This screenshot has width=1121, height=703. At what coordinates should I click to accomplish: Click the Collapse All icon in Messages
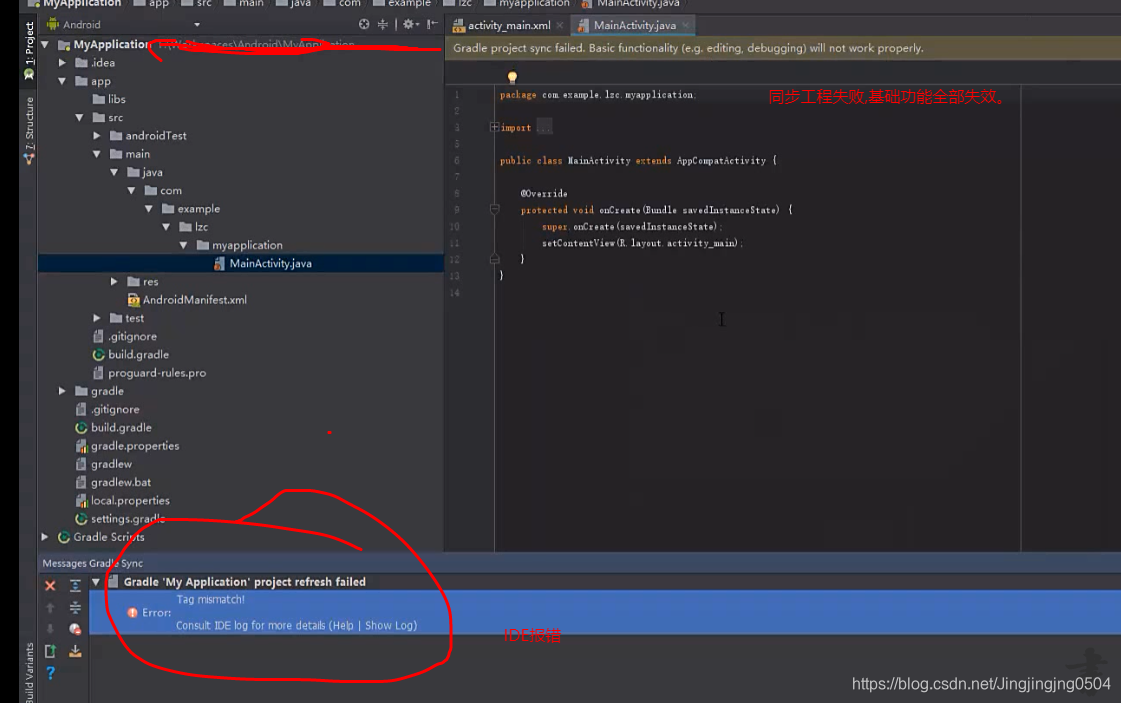tap(75, 608)
